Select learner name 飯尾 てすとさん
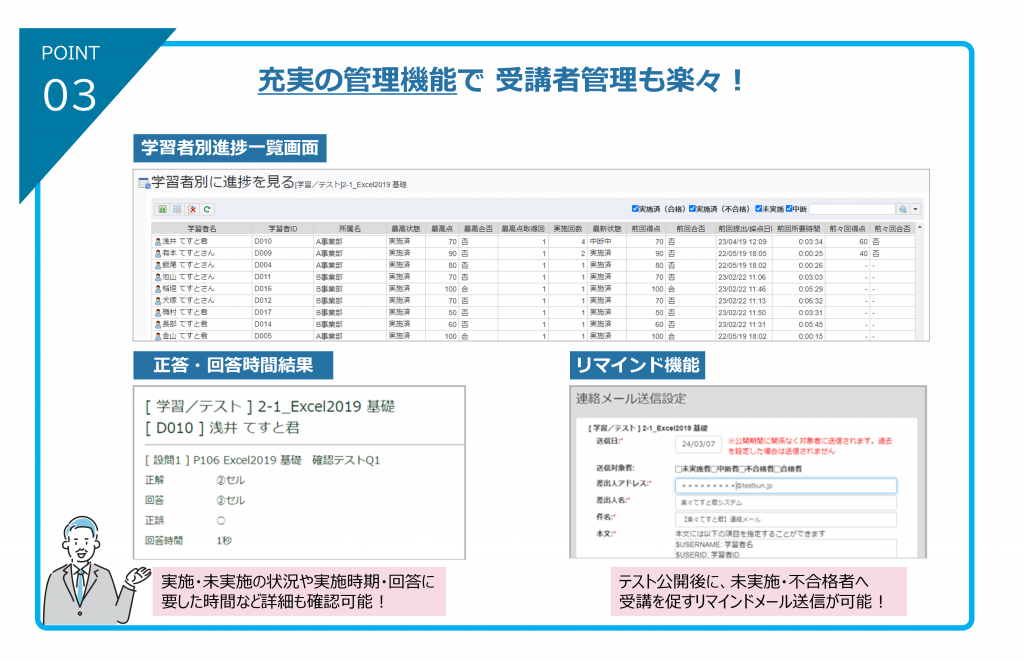The height and width of the screenshot is (662, 1024). click(x=188, y=265)
